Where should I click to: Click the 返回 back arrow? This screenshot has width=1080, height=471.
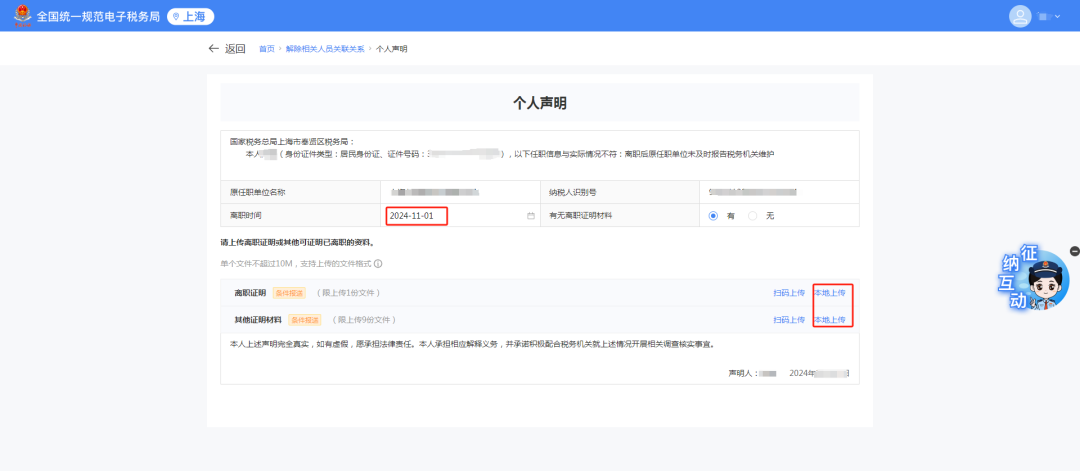coord(213,48)
